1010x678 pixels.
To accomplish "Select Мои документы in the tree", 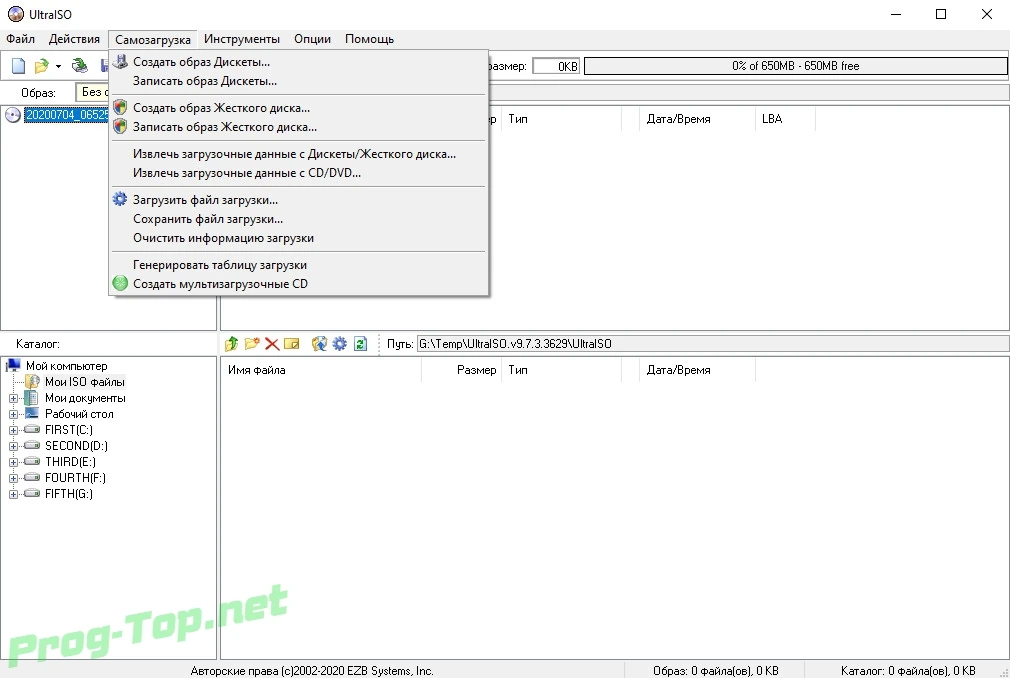I will [x=85, y=398].
